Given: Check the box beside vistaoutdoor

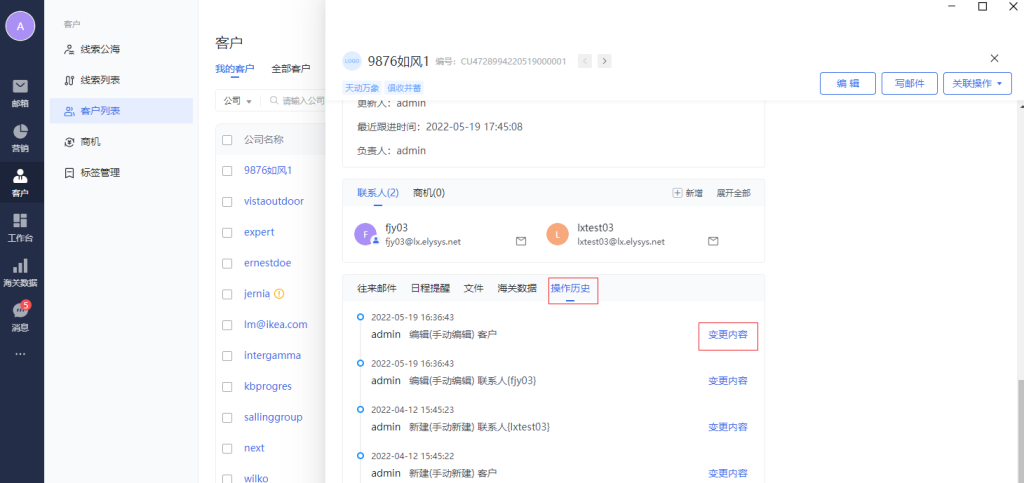Looking at the screenshot, I should pos(227,202).
